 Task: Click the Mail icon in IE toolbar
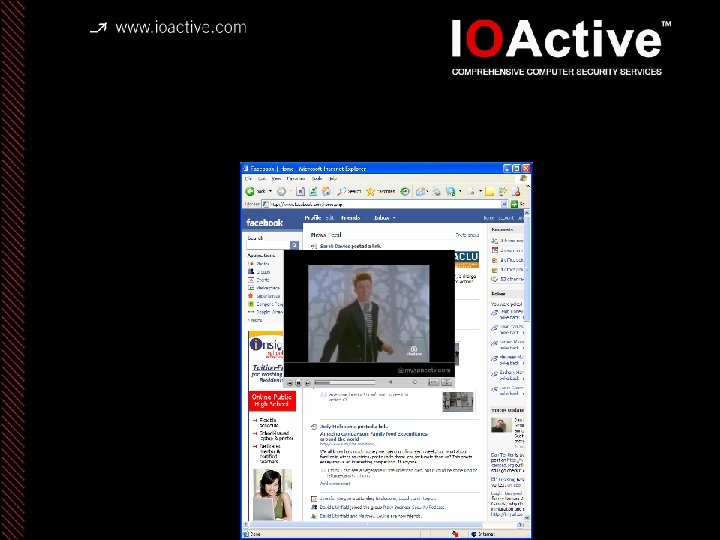(x=421, y=191)
